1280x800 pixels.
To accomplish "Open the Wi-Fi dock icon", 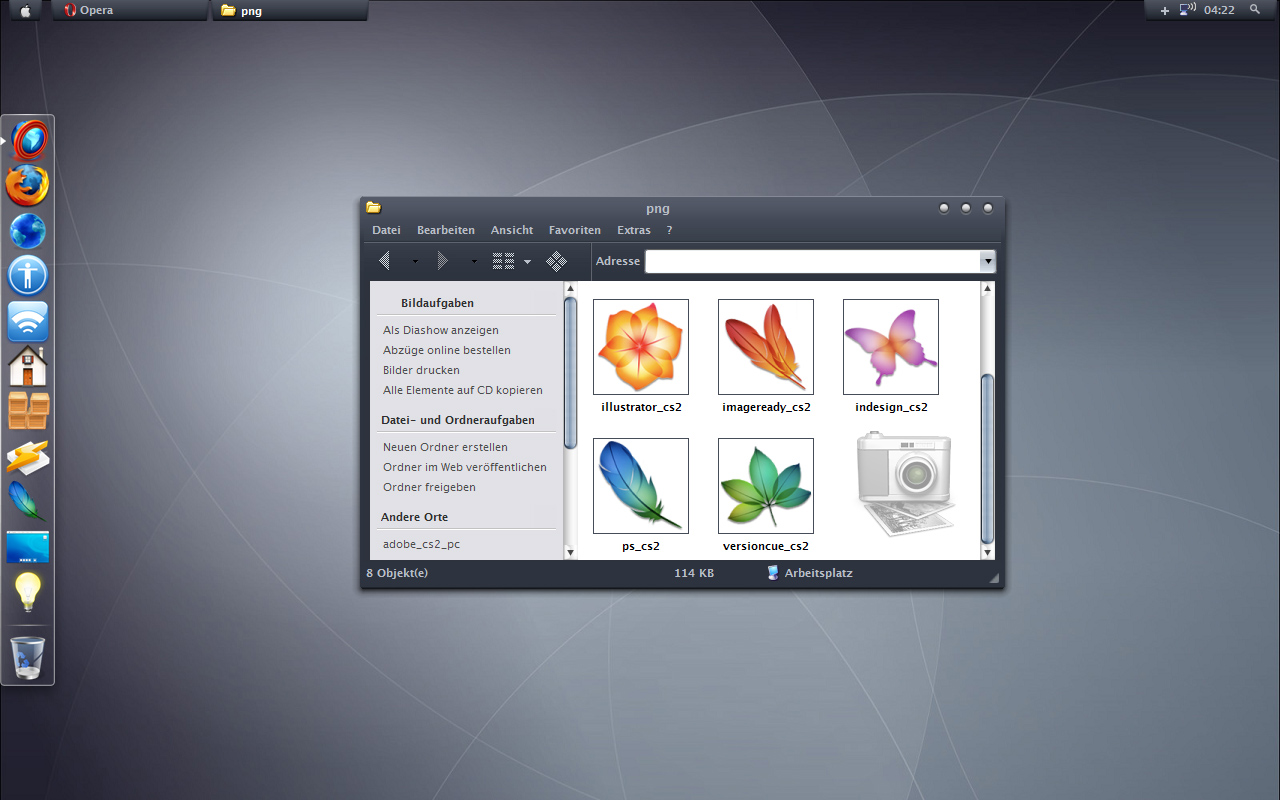I will pos(28,322).
